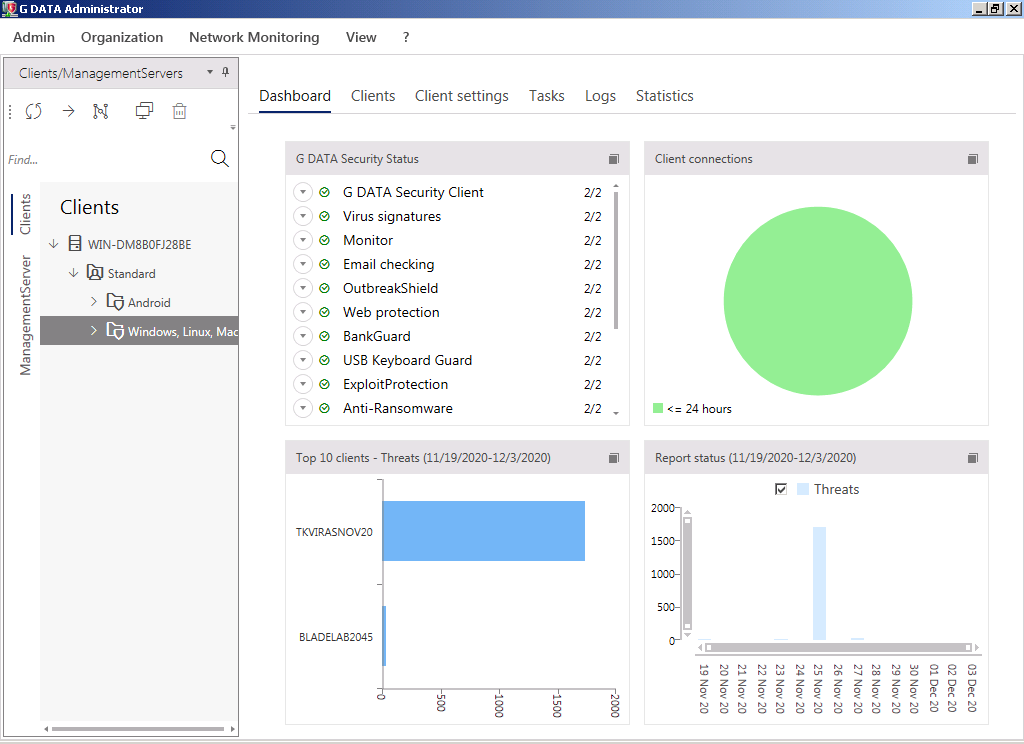Click the network topology icon in the clients toolbar
This screenshot has height=744, width=1024.
tap(100, 111)
